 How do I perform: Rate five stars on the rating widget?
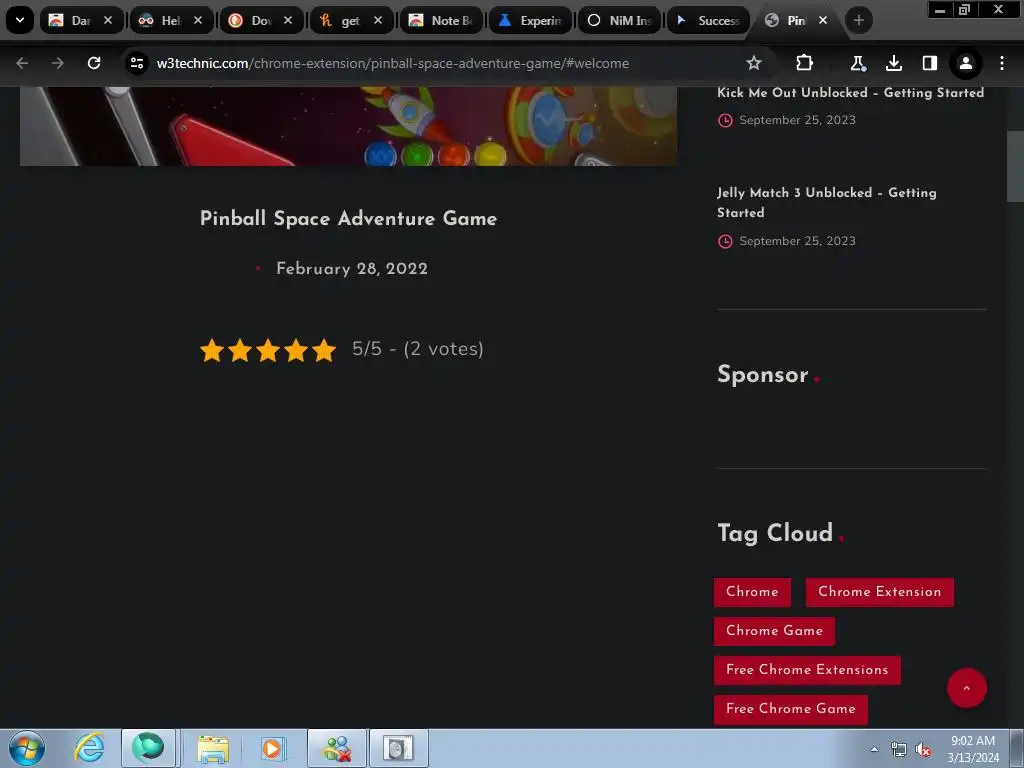tap(324, 350)
